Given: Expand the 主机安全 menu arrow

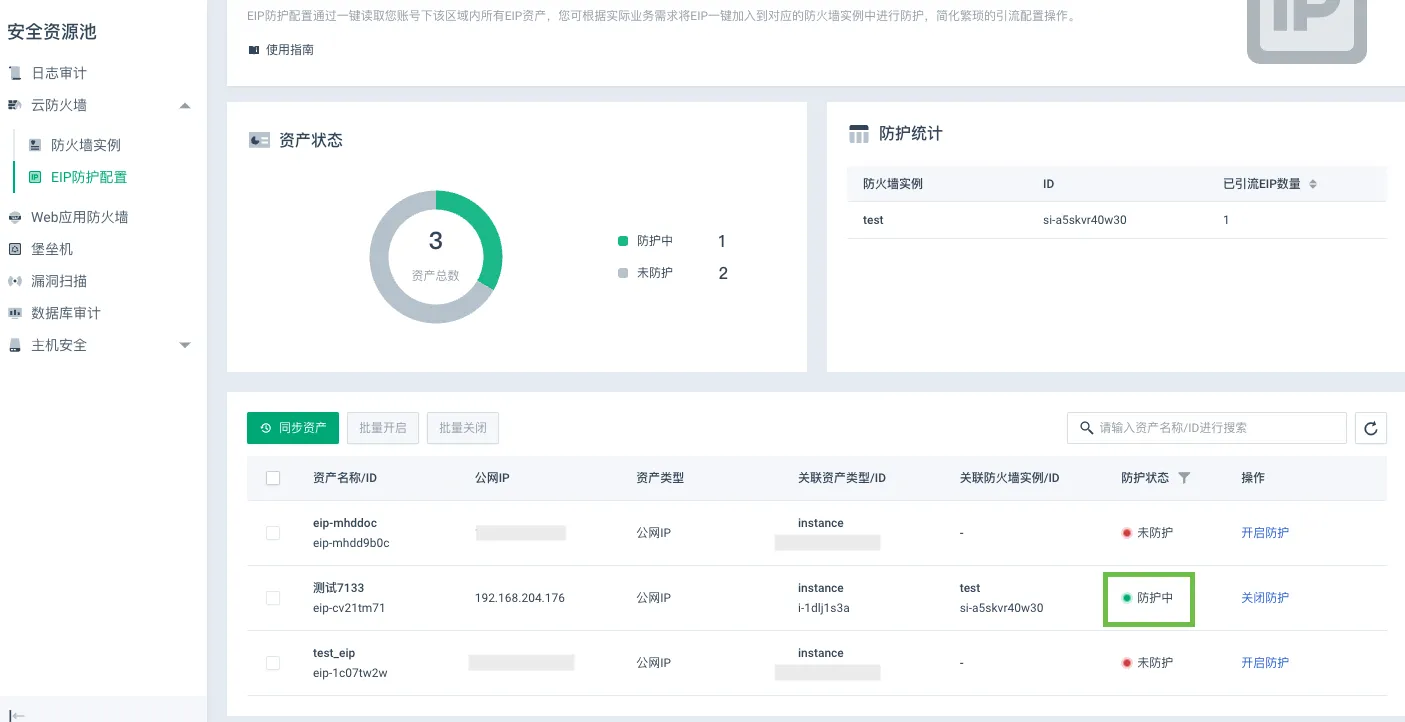Looking at the screenshot, I should point(185,345).
